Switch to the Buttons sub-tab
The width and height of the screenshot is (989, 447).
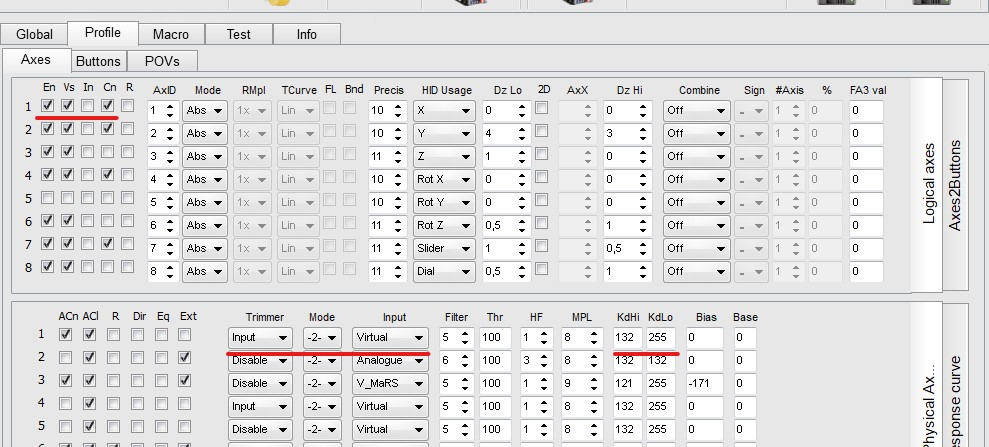[x=98, y=61]
